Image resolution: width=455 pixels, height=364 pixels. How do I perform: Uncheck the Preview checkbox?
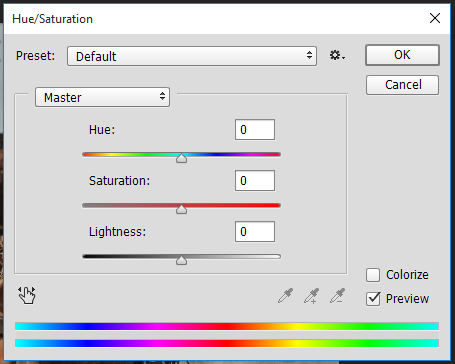click(373, 299)
